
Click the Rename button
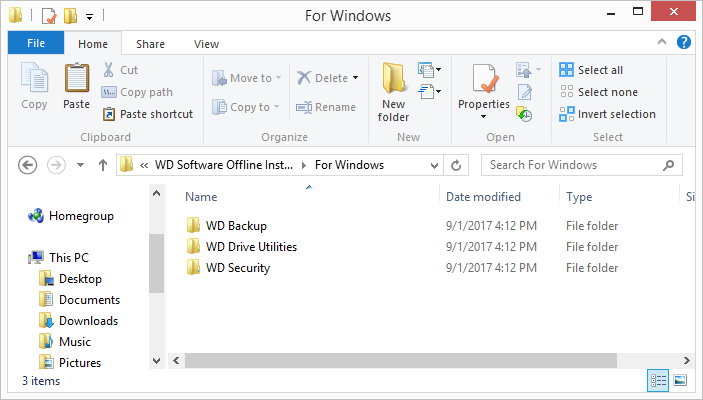tap(326, 107)
